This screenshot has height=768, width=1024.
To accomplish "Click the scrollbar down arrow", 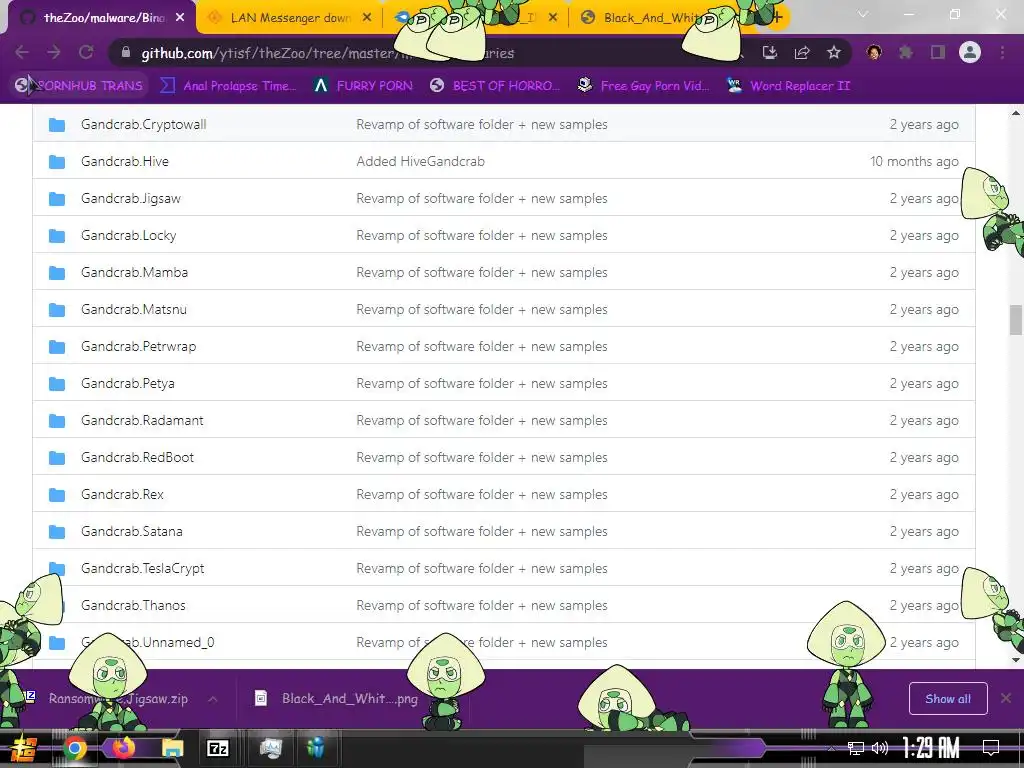I will click(x=1016, y=660).
